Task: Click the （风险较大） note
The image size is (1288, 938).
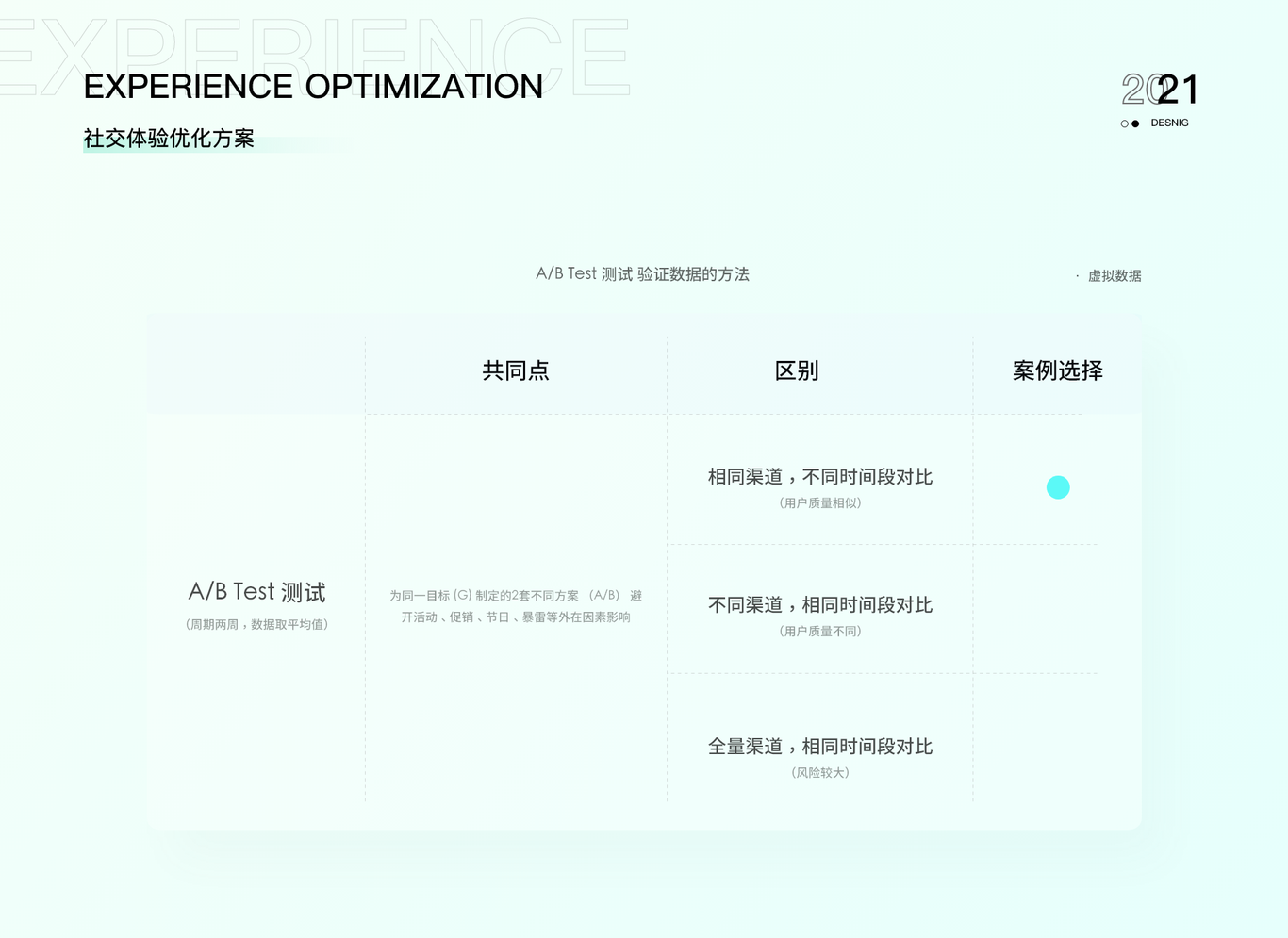Action: click(x=820, y=773)
